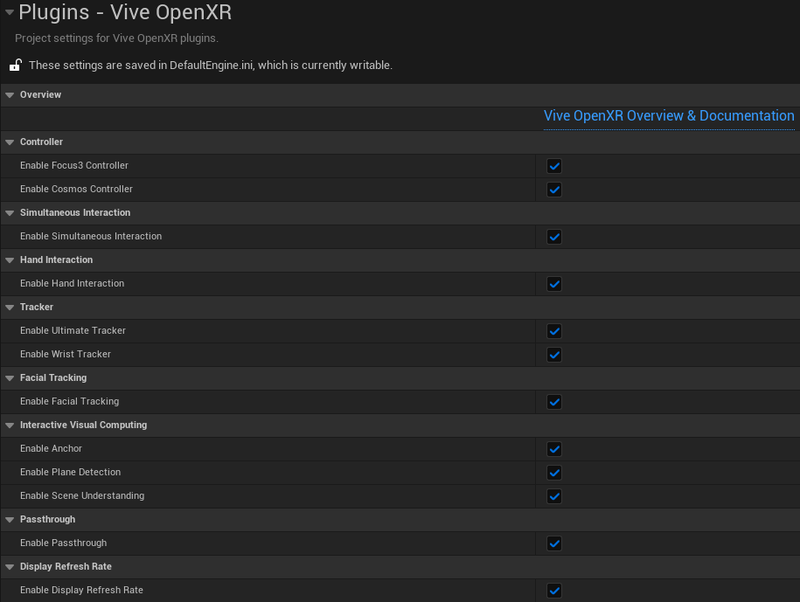Click the unlocked padlock icon
Image resolution: width=800 pixels, height=602 pixels.
[15, 65]
